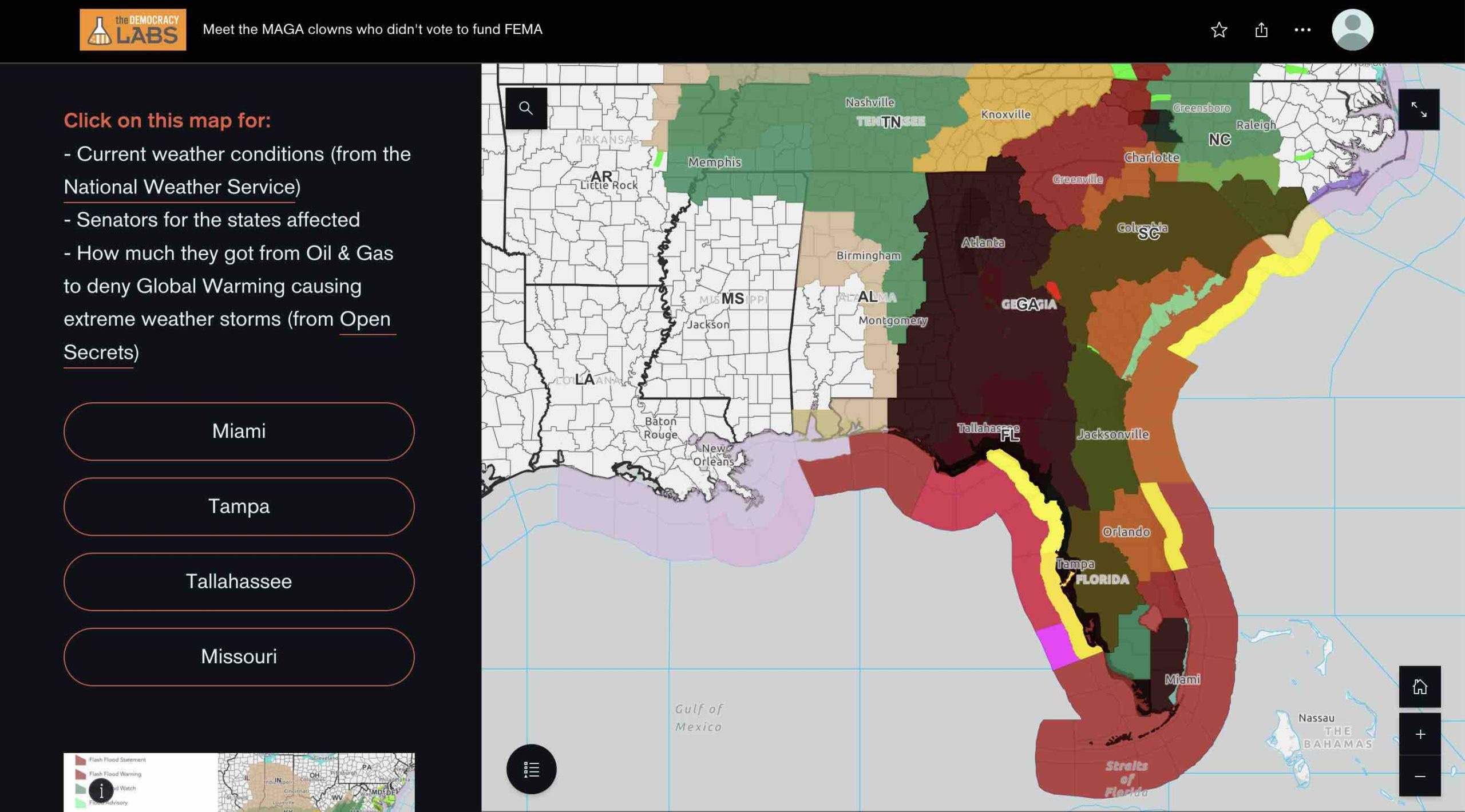Zoom out on the map

click(x=1420, y=776)
